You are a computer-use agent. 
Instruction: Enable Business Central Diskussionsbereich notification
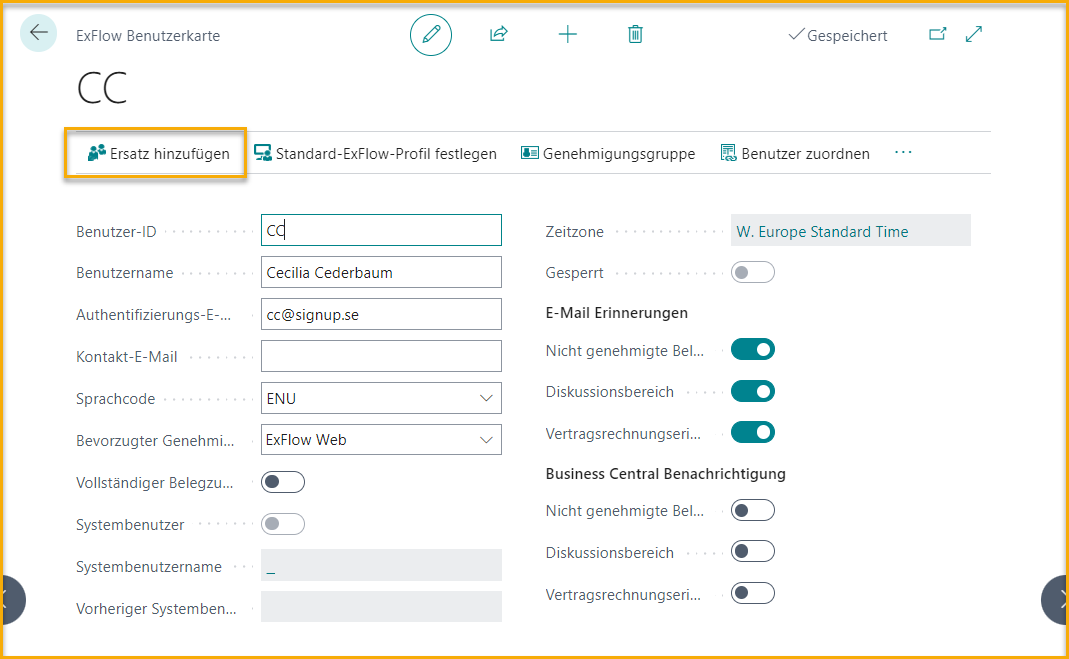click(753, 551)
